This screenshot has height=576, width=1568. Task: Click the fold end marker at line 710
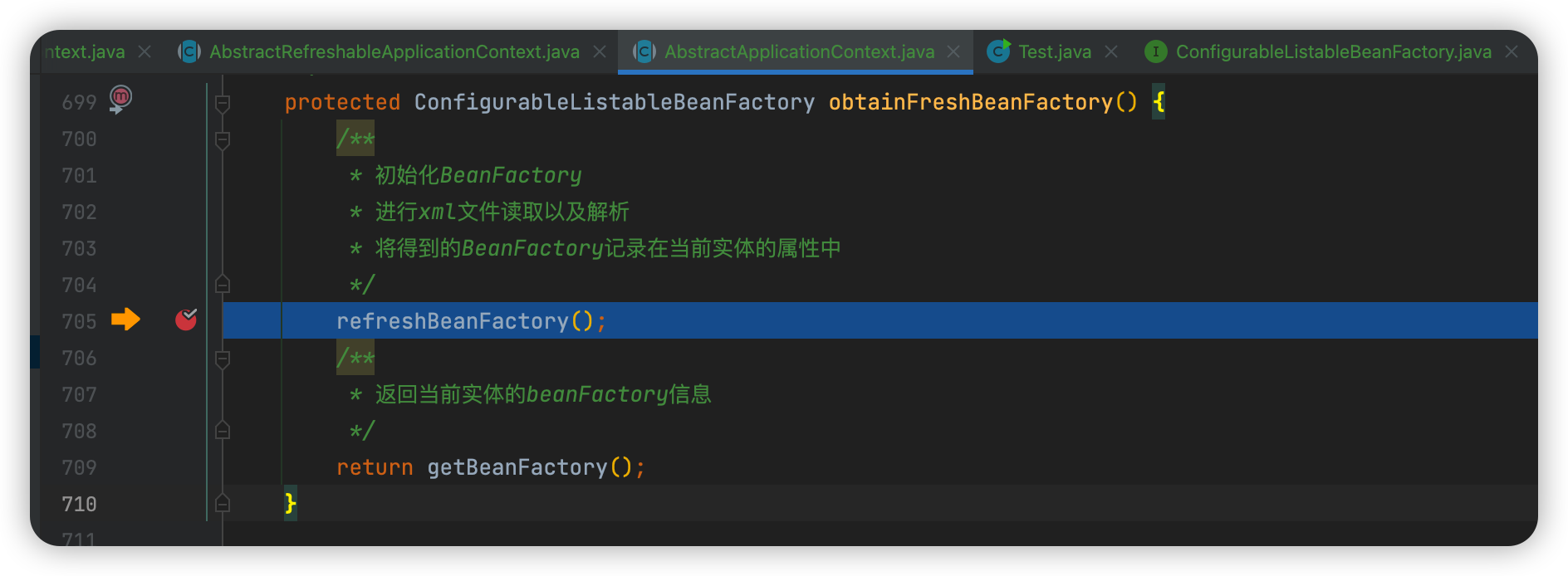click(223, 504)
